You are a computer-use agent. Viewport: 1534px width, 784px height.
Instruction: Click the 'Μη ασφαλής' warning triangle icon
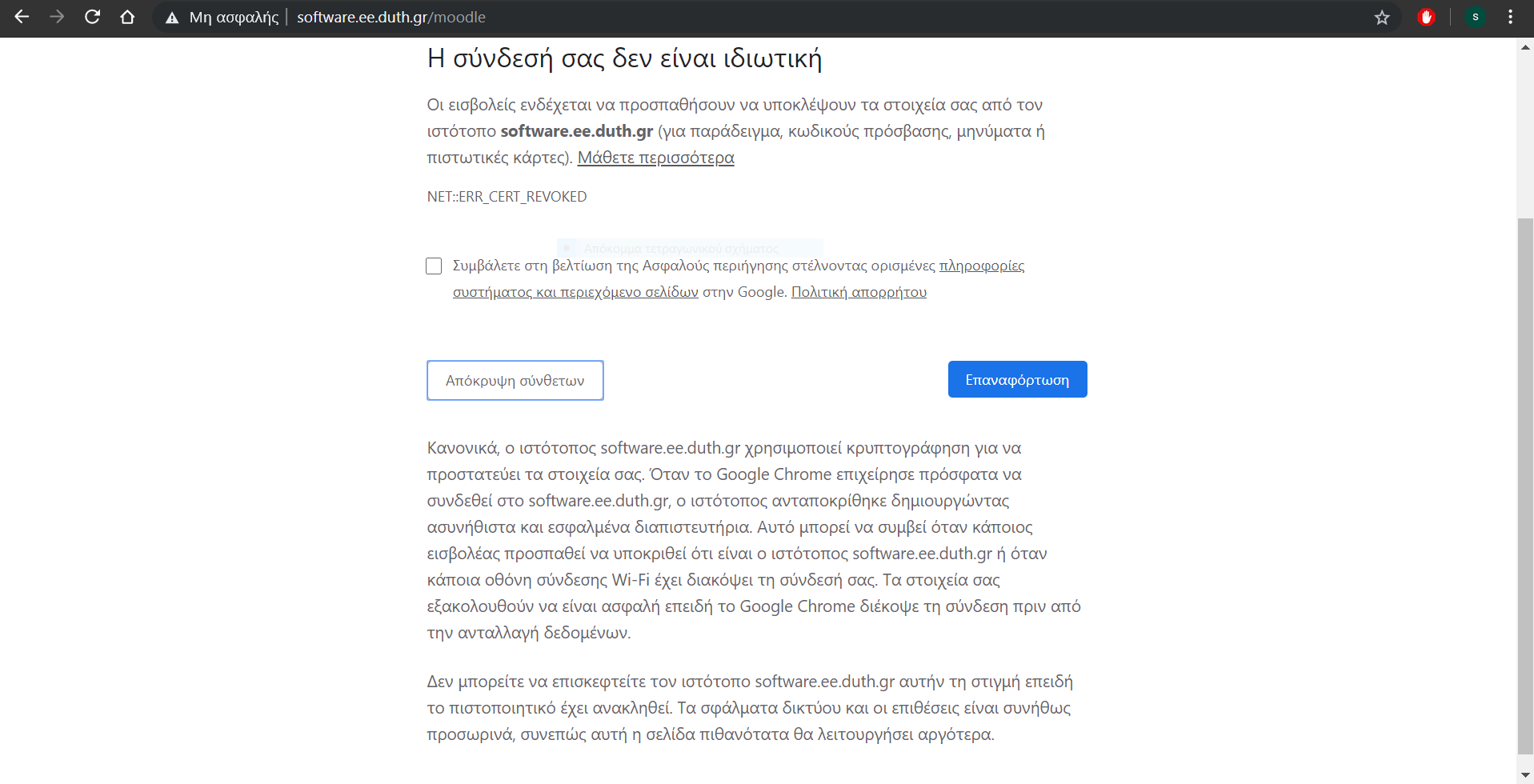pyautogui.click(x=172, y=18)
